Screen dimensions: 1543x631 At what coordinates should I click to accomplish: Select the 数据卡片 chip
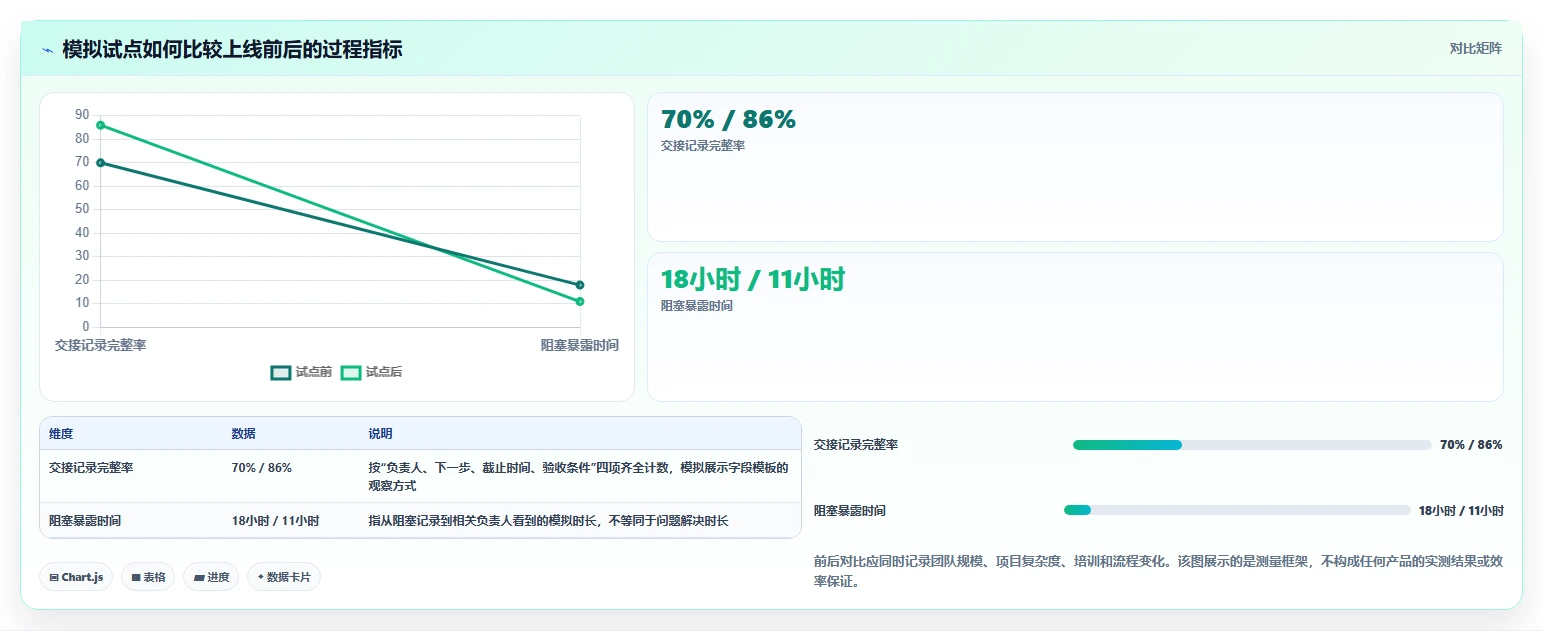pos(284,577)
